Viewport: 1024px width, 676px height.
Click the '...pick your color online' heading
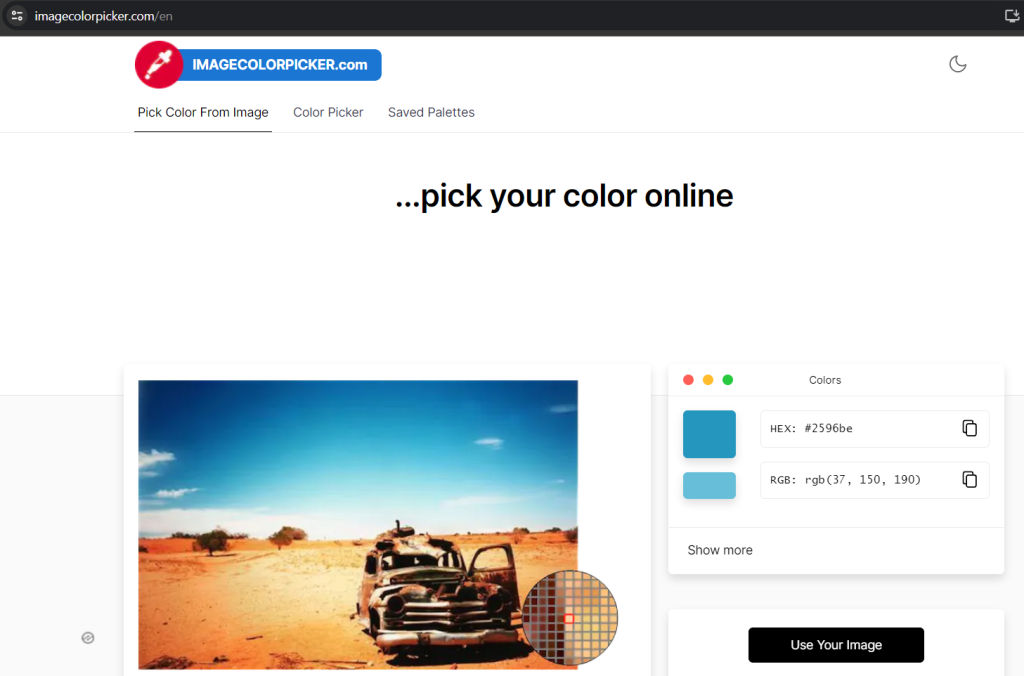point(564,196)
